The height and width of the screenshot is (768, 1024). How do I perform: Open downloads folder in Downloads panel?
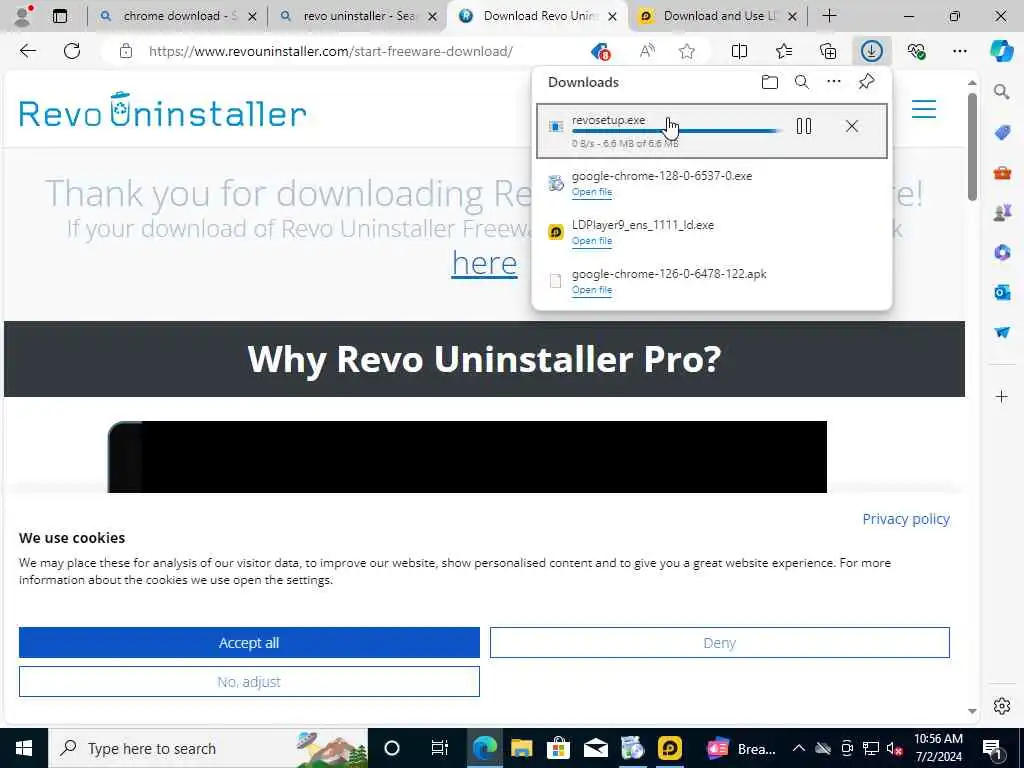770,82
